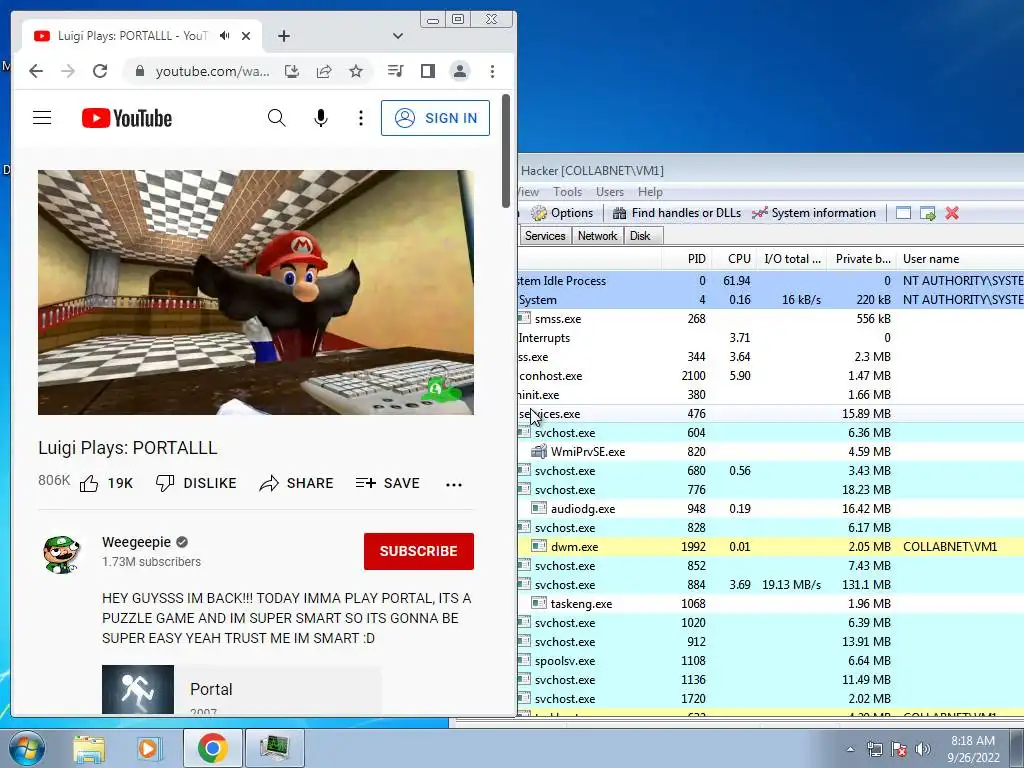1024x768 pixels.
Task: Select the taskeng.exe process row
Action: coord(771,604)
